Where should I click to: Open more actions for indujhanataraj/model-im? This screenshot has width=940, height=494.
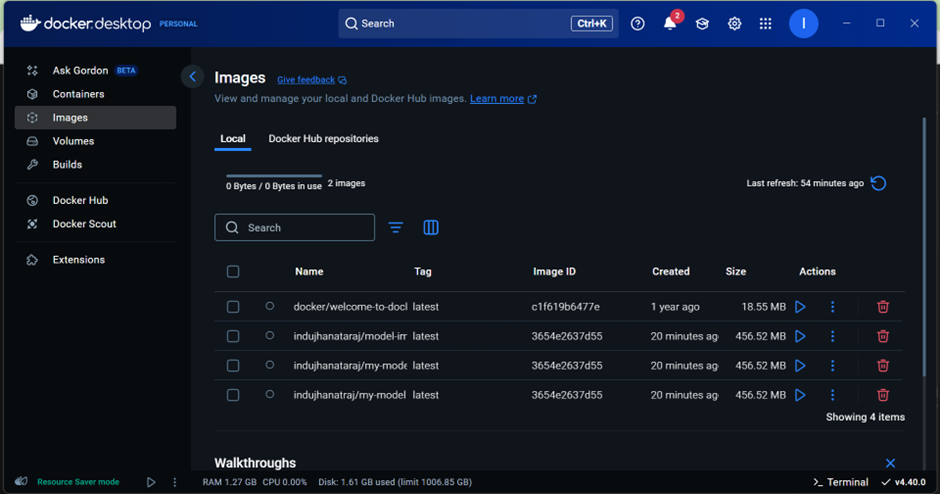click(x=832, y=336)
